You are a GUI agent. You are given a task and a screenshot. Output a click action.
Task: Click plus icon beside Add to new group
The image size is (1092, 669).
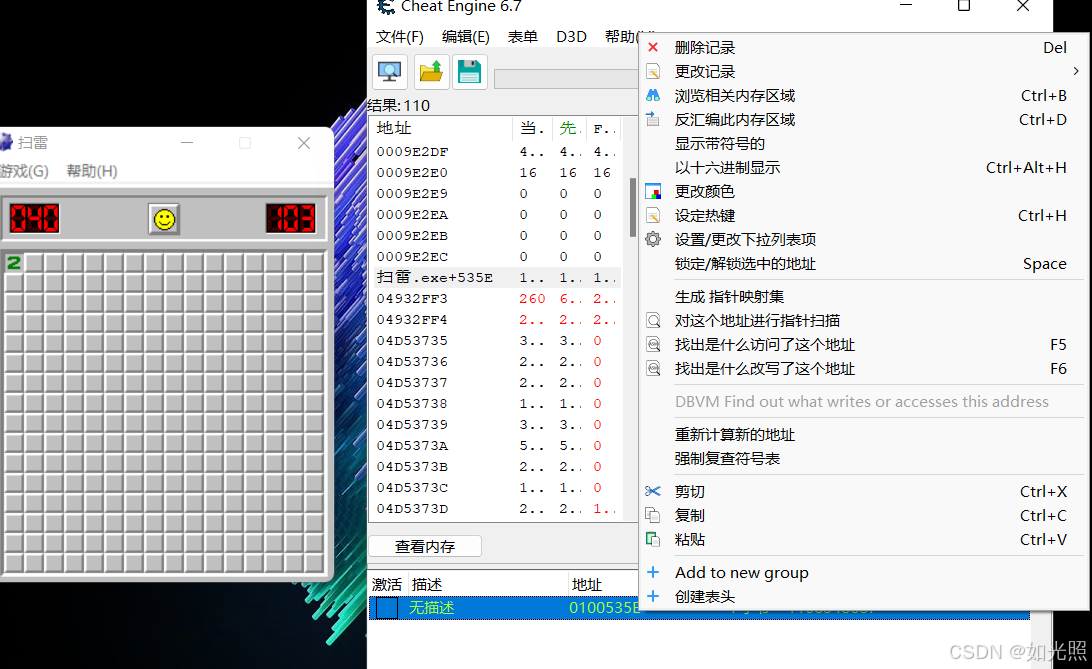coord(653,572)
